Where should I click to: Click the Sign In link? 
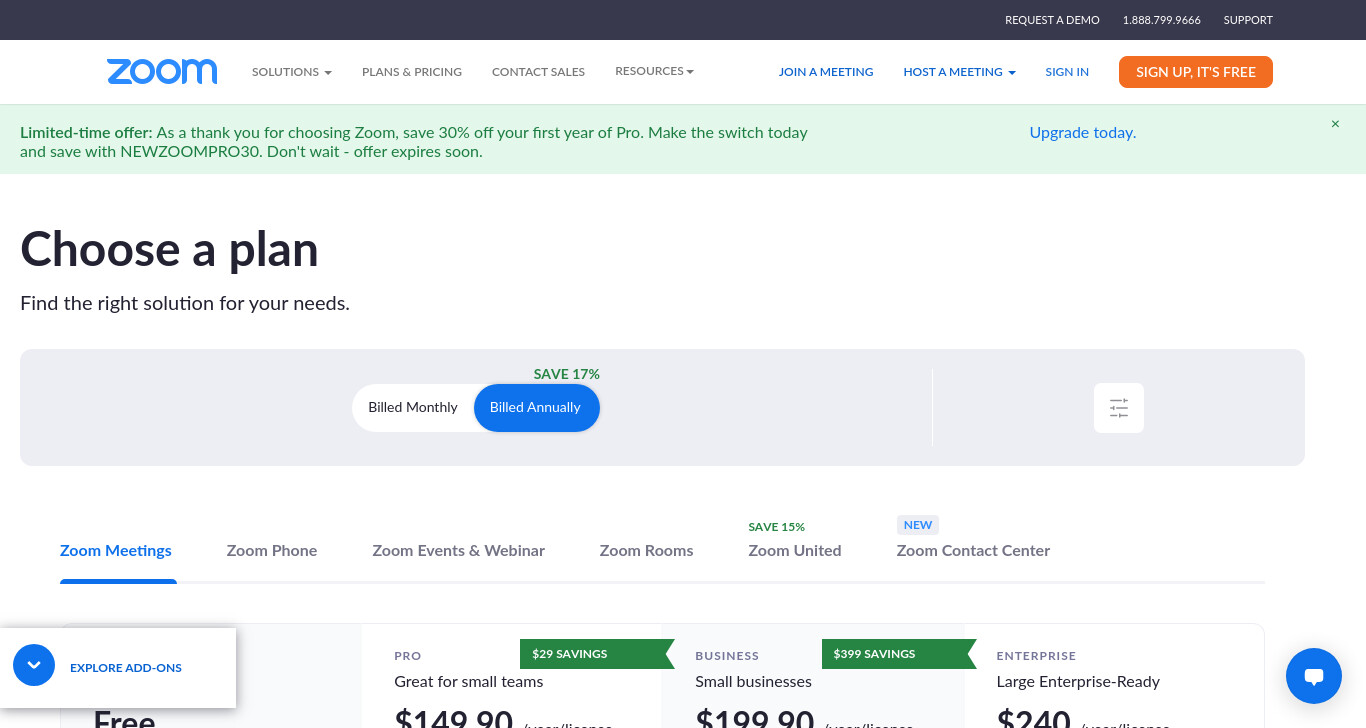1067,72
